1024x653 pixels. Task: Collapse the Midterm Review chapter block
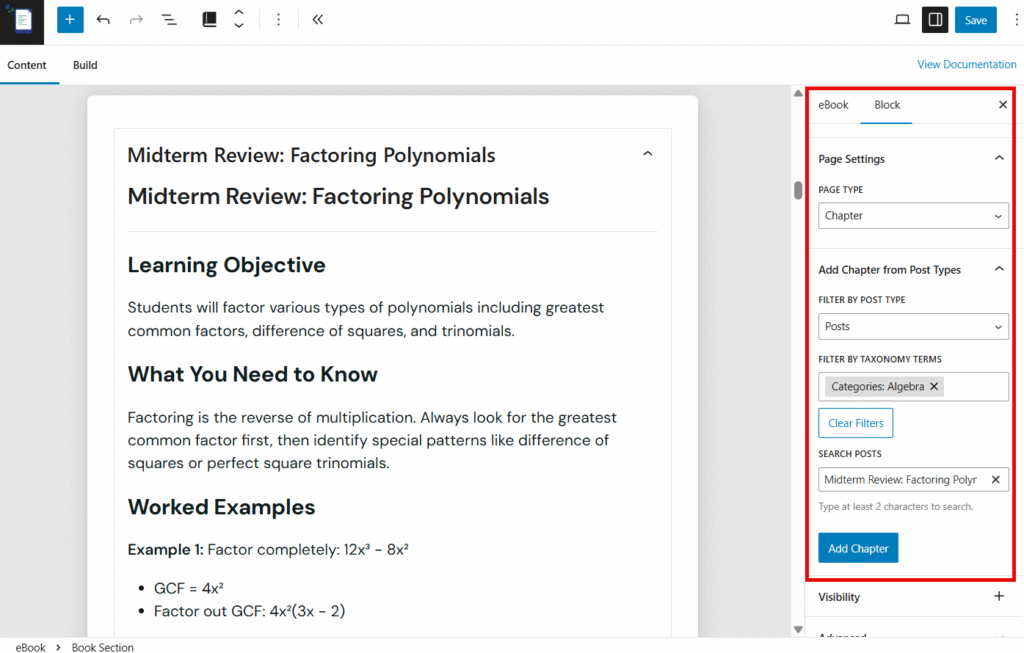[648, 153]
